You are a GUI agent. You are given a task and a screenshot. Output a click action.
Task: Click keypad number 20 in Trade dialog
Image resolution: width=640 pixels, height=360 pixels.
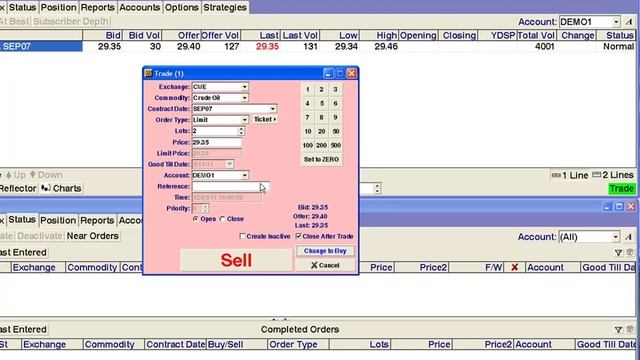[x=322, y=131]
